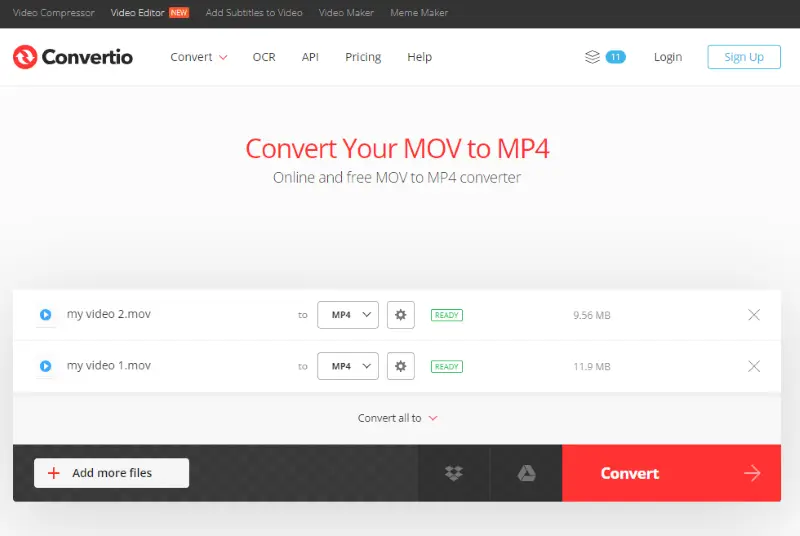Click file name my video 1.mov
This screenshot has height=536, width=800.
[109, 366]
